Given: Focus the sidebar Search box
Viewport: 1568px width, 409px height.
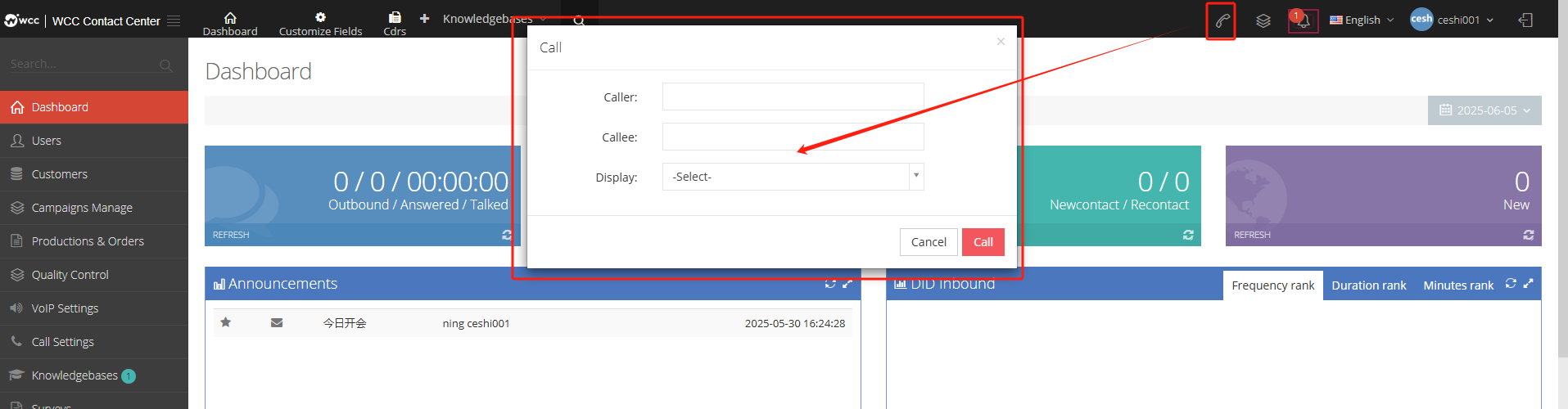Looking at the screenshot, I should 84,64.
